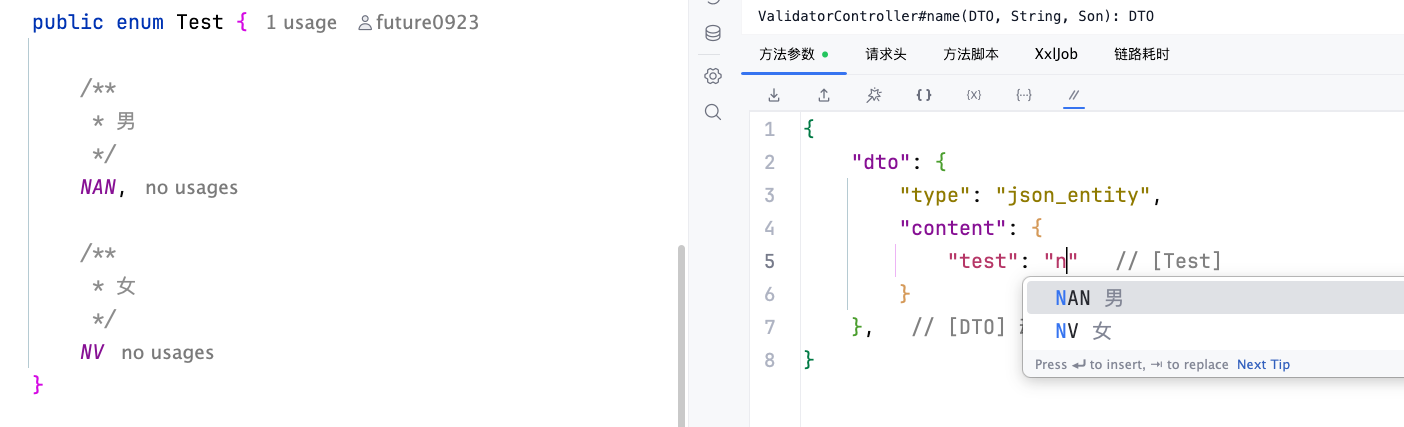
Task: Click the future0923 author hint
Action: point(418,22)
